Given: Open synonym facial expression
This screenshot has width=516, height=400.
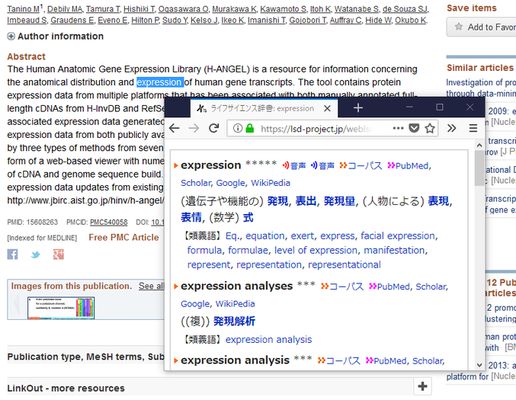Looking at the screenshot, I should [398, 236].
